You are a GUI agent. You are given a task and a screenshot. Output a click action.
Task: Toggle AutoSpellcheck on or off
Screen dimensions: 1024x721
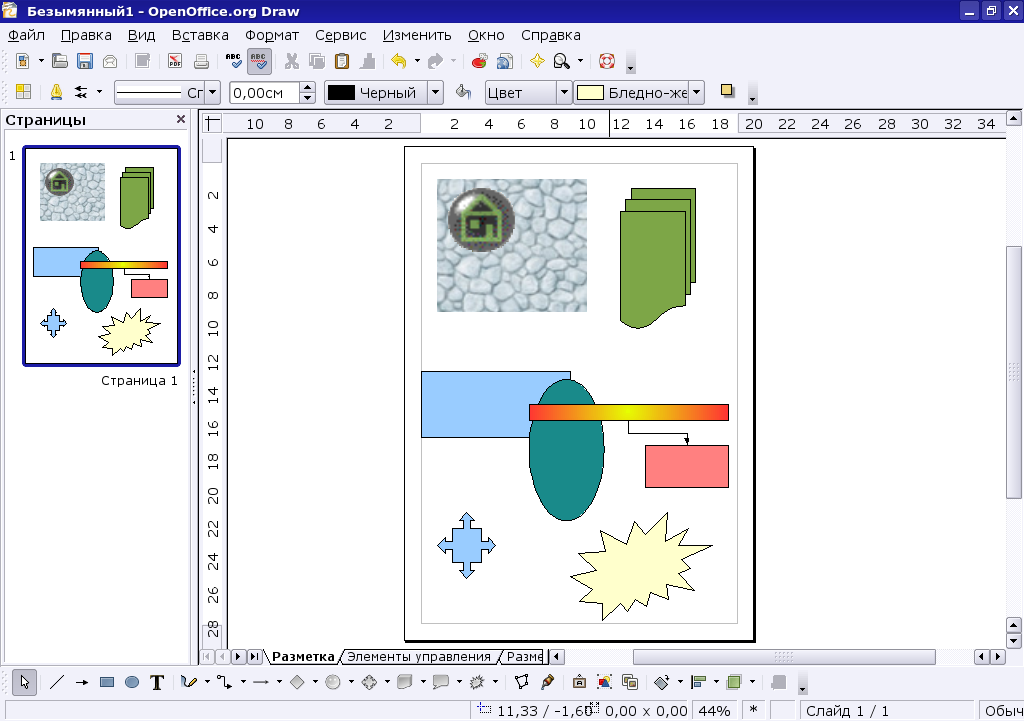coord(258,61)
